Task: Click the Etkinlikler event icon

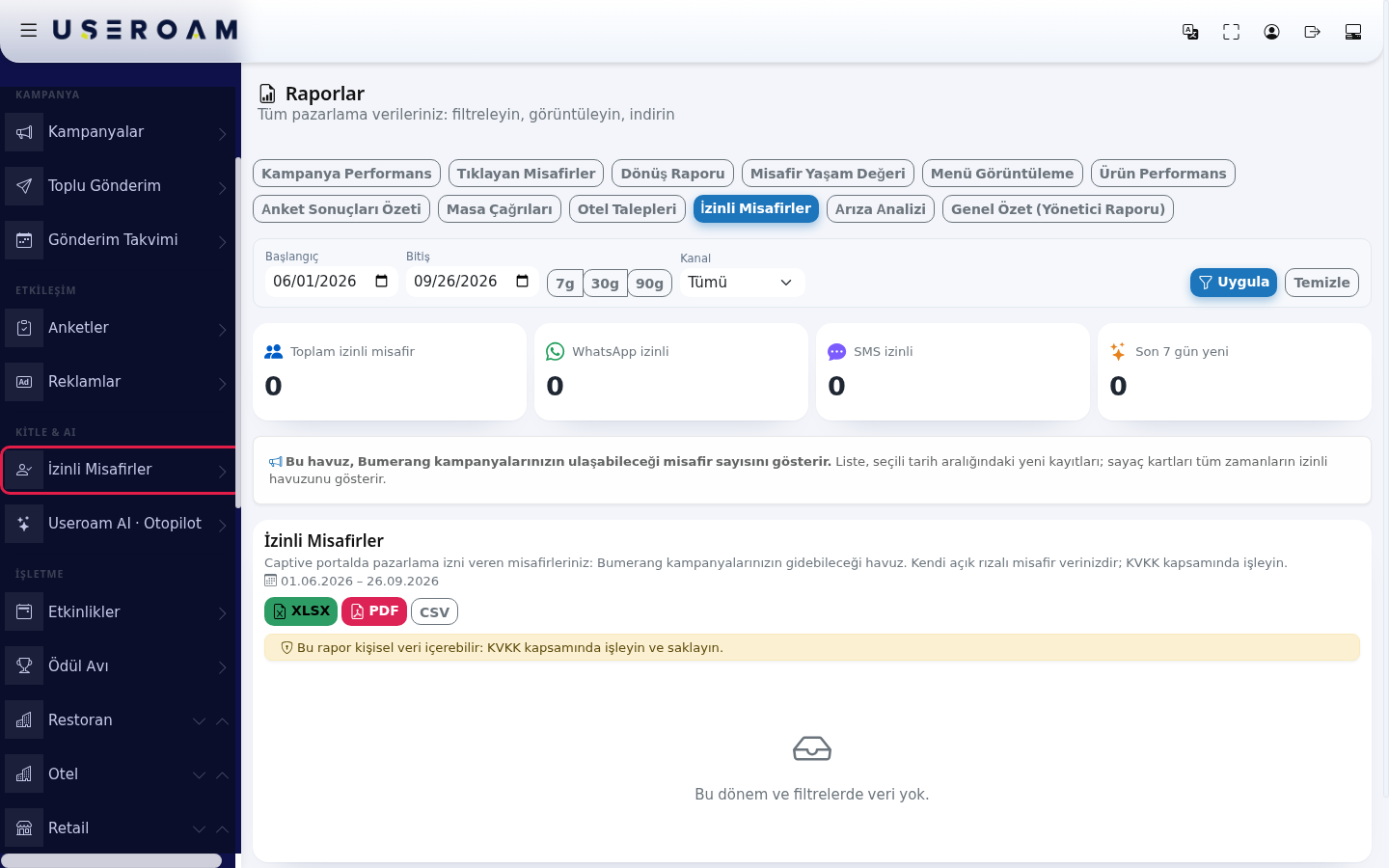Action: pos(24,612)
